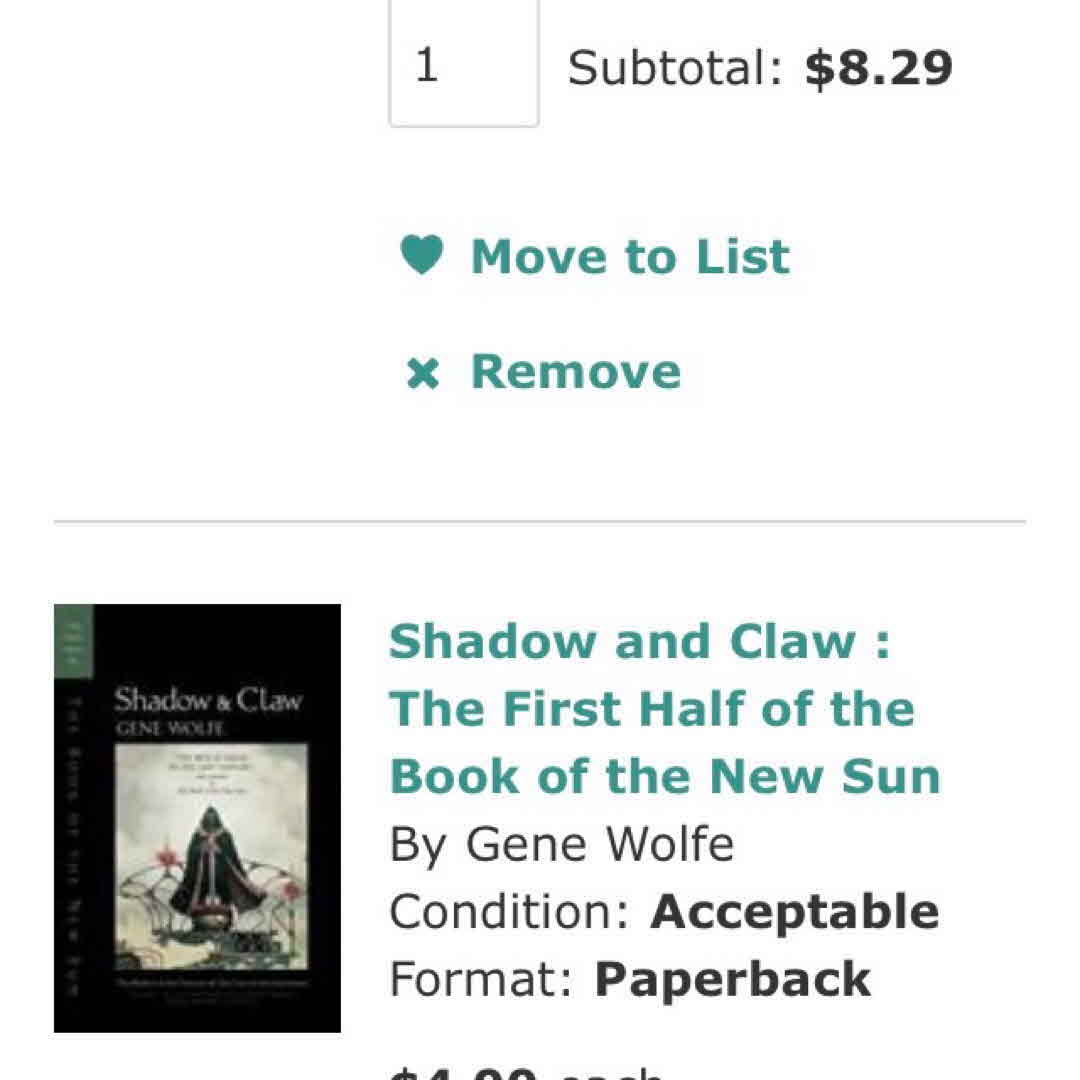Click the Acceptable condition value

794,912
